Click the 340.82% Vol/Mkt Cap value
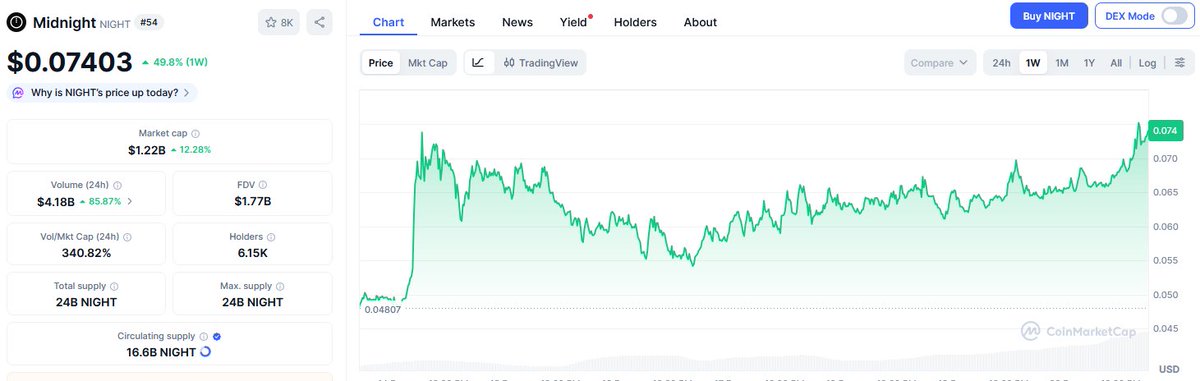The width and height of the screenshot is (1200, 381). tap(87, 253)
